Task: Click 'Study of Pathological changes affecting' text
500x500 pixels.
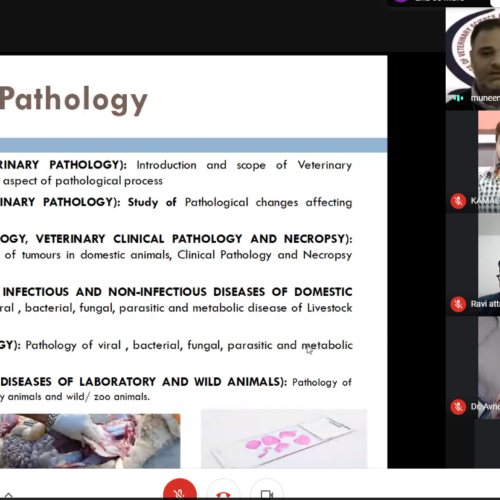Action: click(x=240, y=202)
